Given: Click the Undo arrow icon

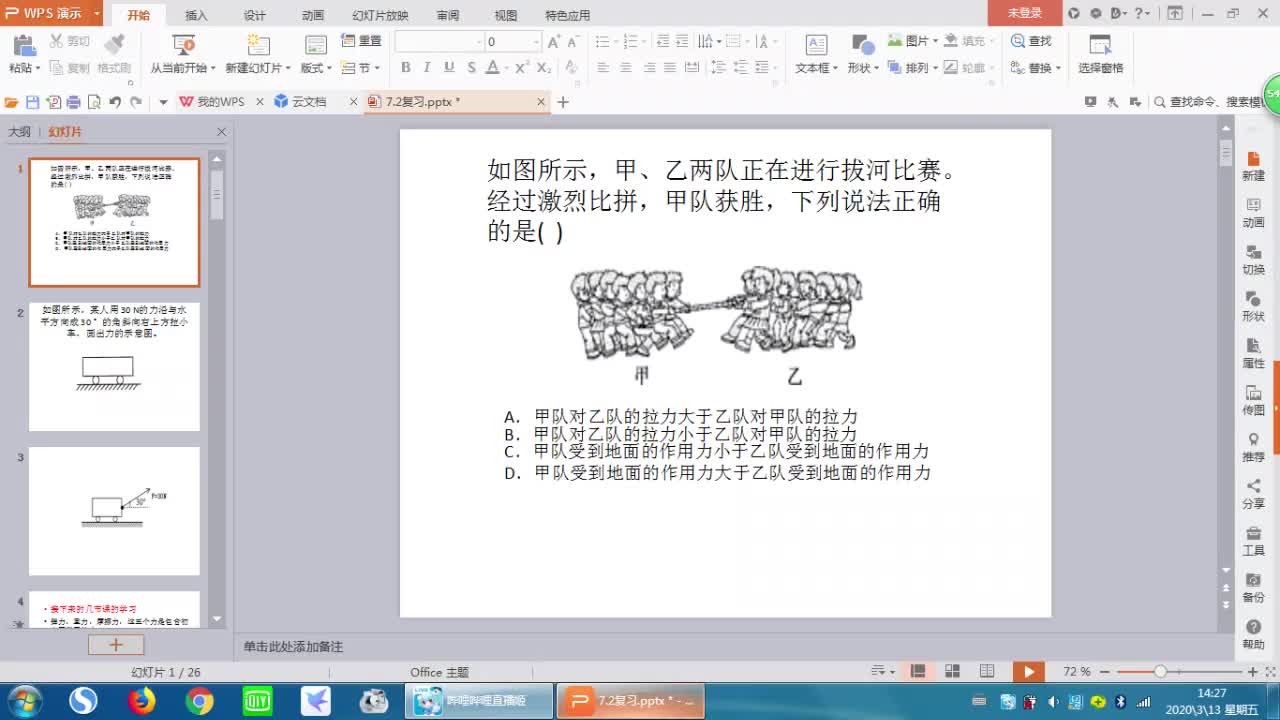Looking at the screenshot, I should [x=115, y=102].
